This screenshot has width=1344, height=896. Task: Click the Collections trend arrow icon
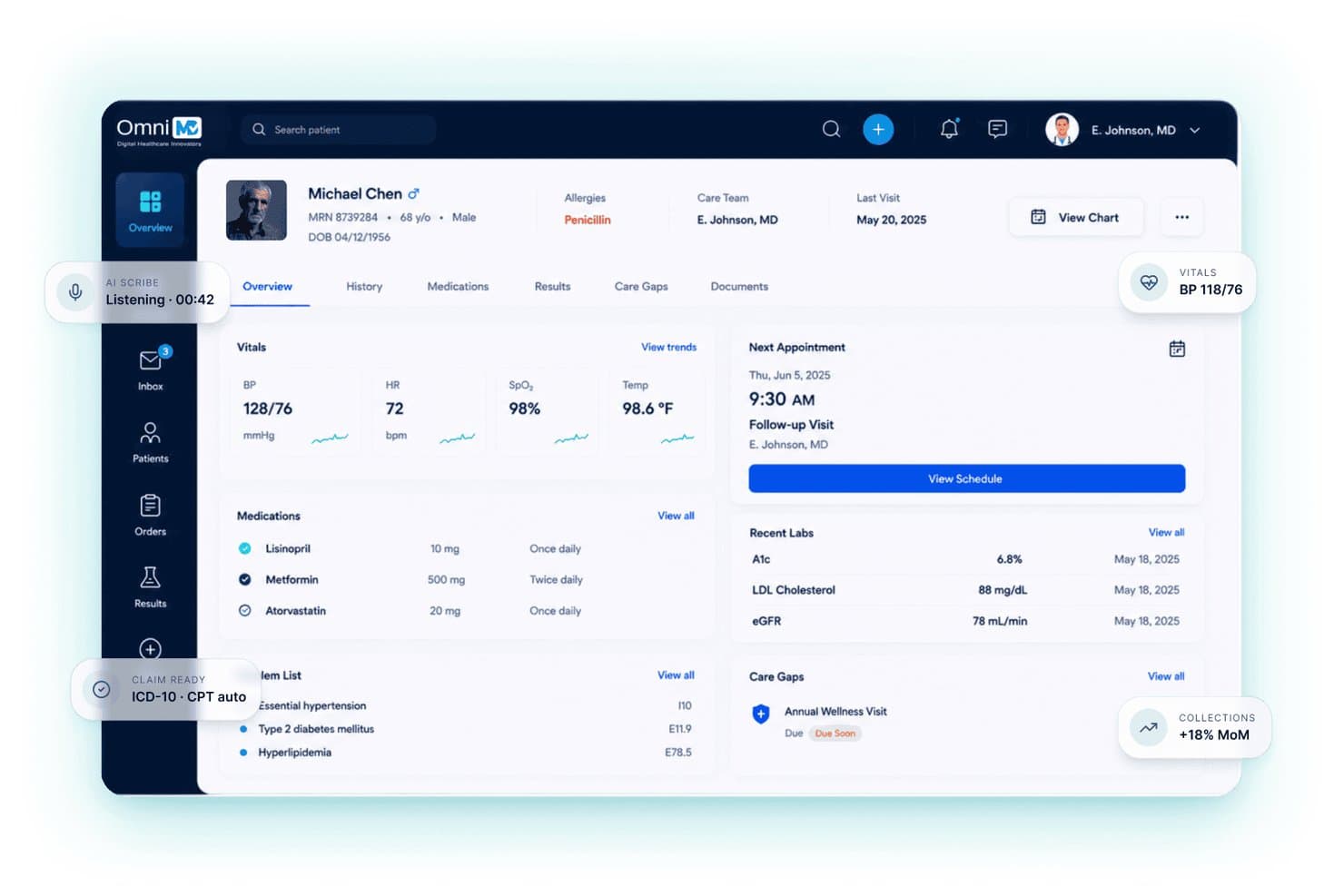click(1149, 727)
